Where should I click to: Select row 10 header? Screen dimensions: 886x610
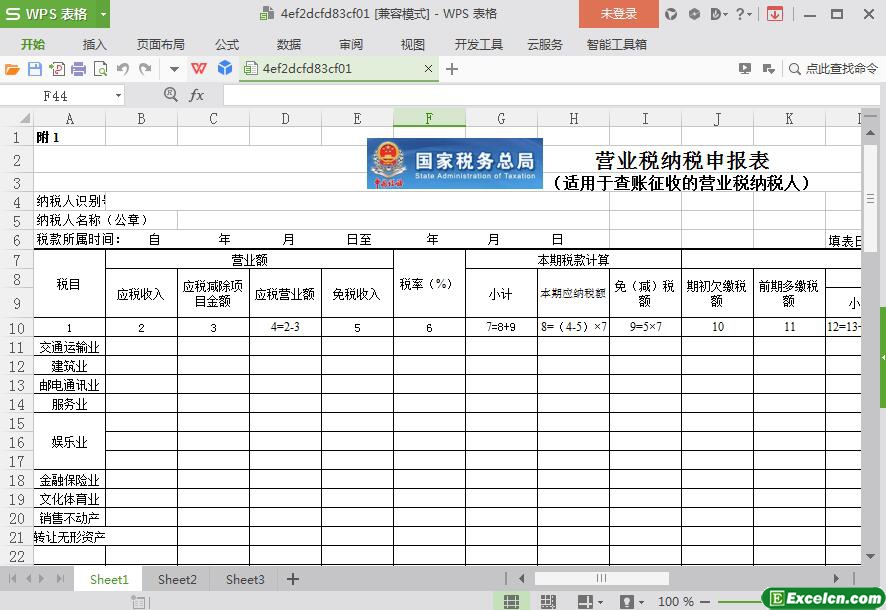point(17,328)
